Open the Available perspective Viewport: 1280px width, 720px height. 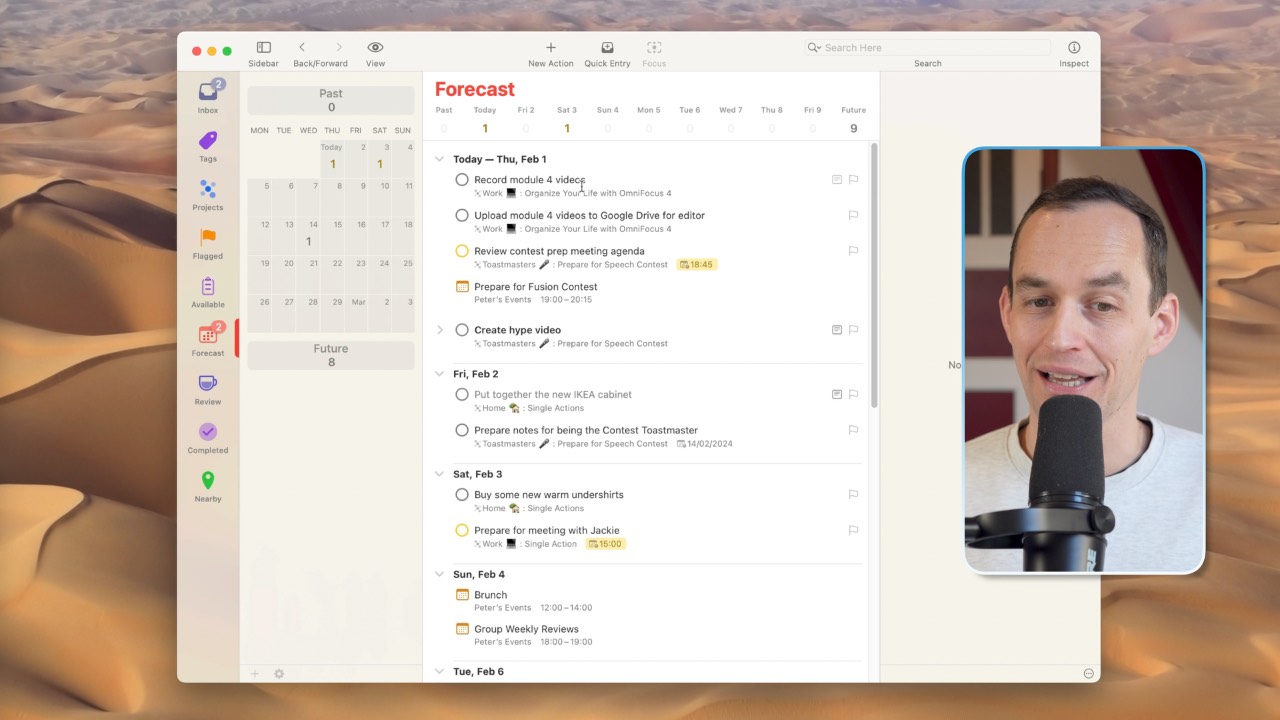coord(208,292)
